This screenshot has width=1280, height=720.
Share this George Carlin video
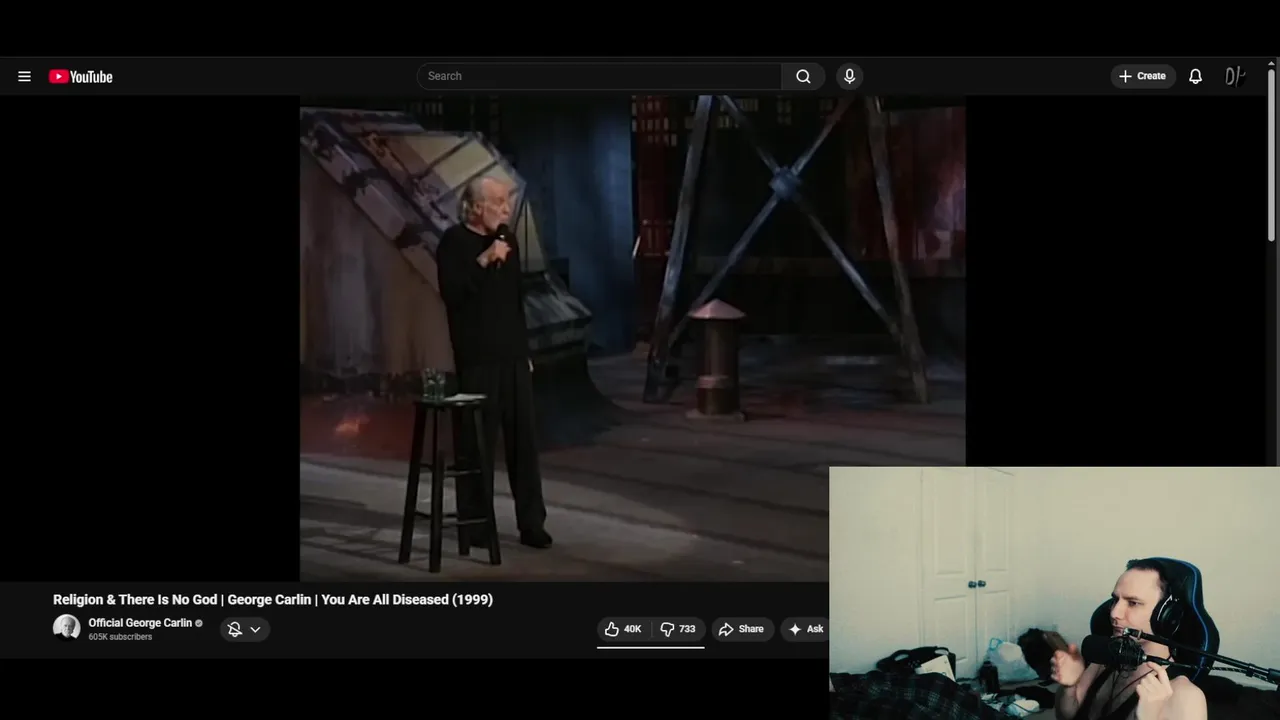tap(741, 629)
